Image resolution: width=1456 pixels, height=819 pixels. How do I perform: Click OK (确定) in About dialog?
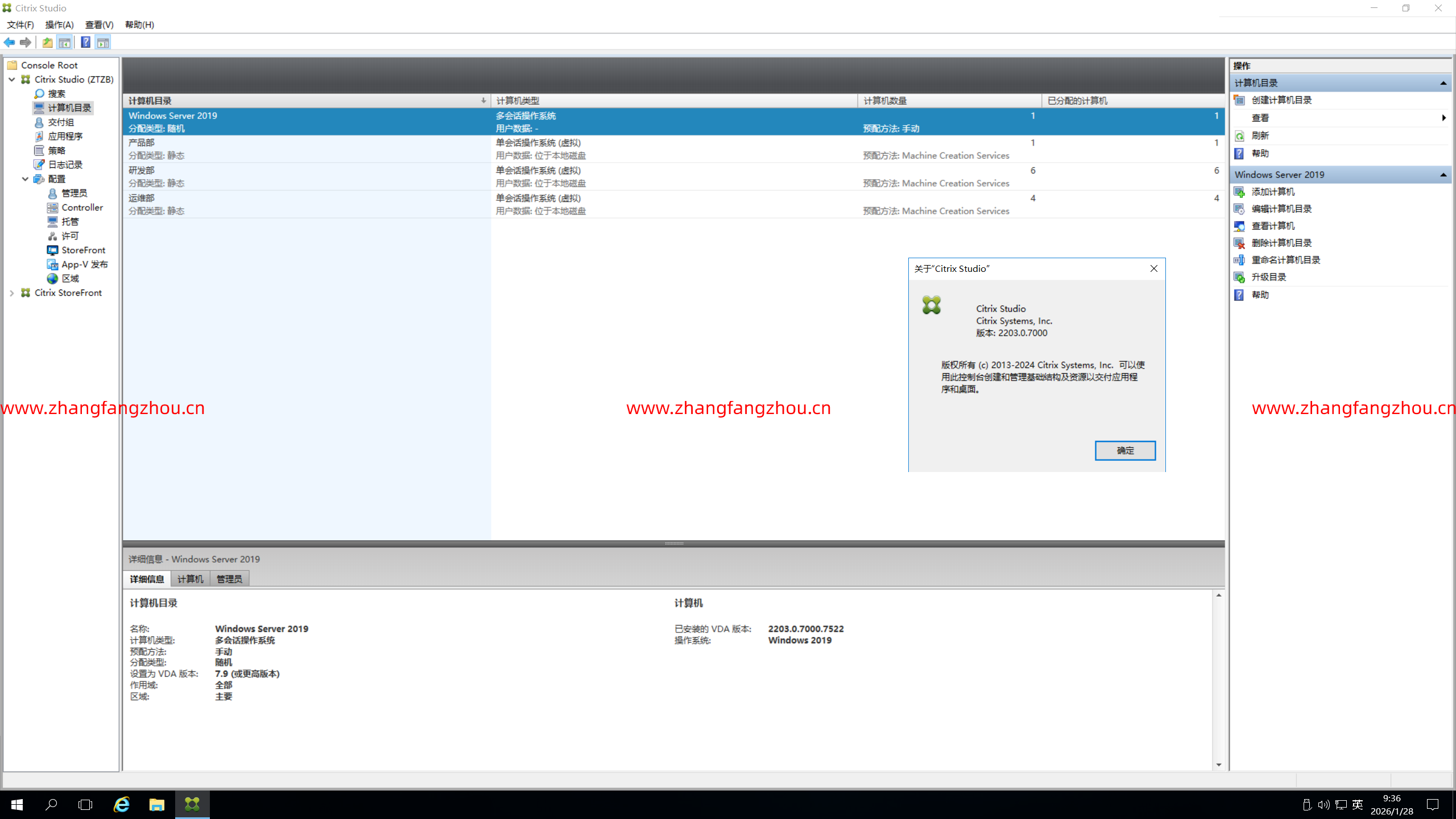tap(1124, 450)
